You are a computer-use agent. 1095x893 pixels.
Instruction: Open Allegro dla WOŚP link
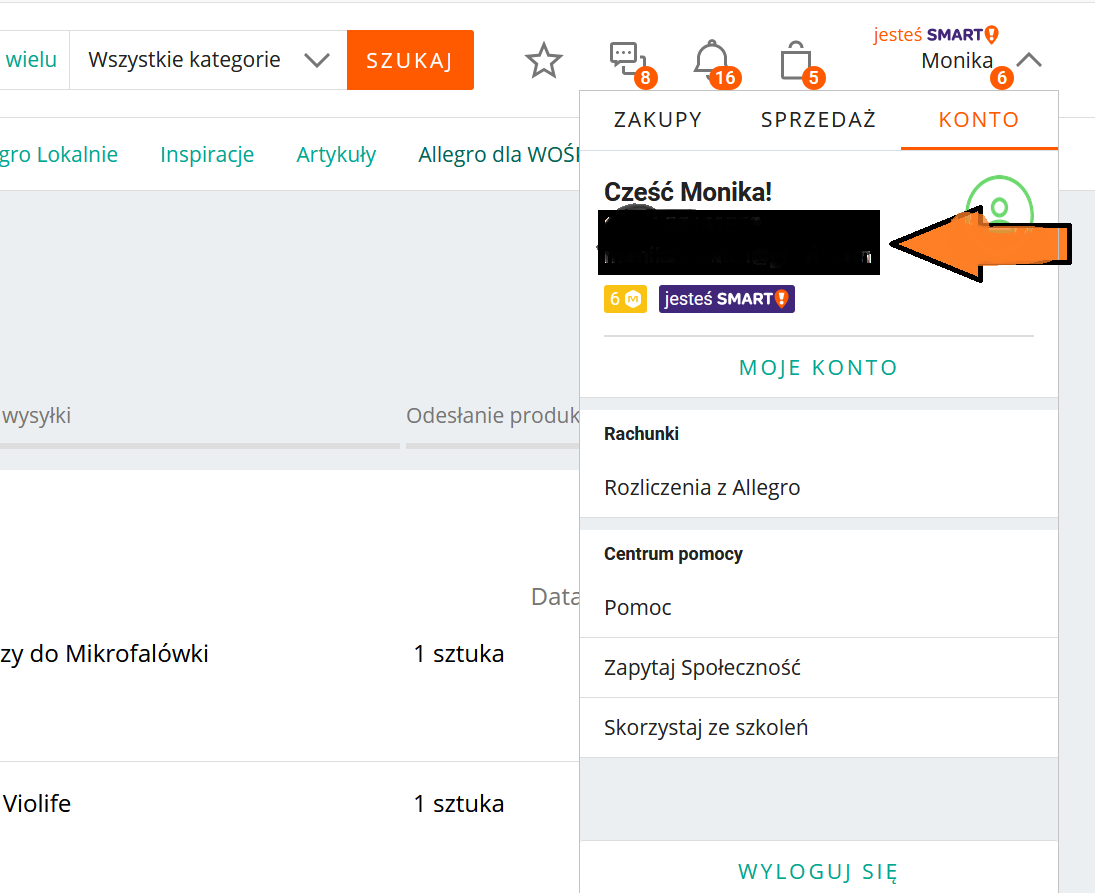click(x=499, y=154)
